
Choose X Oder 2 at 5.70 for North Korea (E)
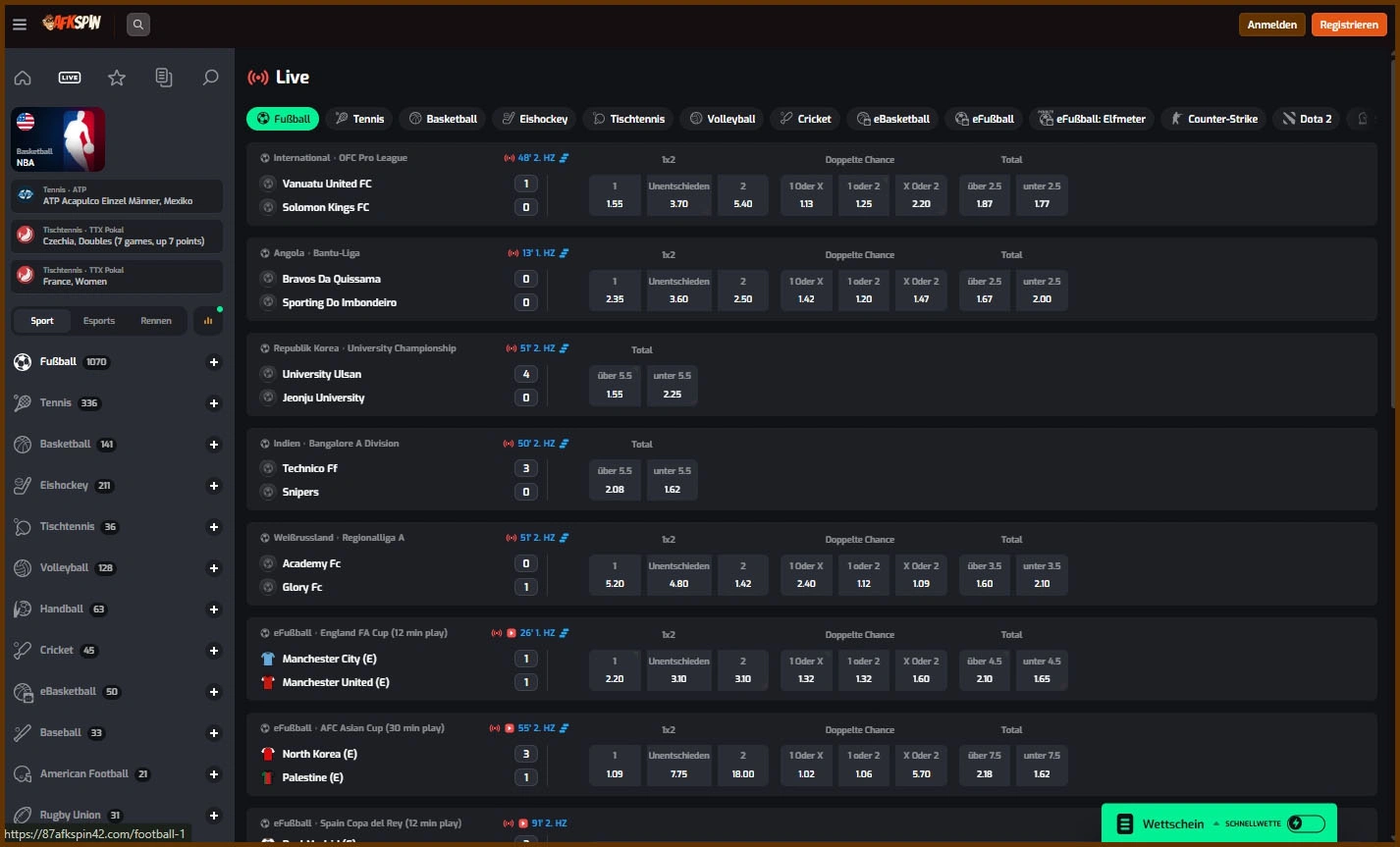921,765
